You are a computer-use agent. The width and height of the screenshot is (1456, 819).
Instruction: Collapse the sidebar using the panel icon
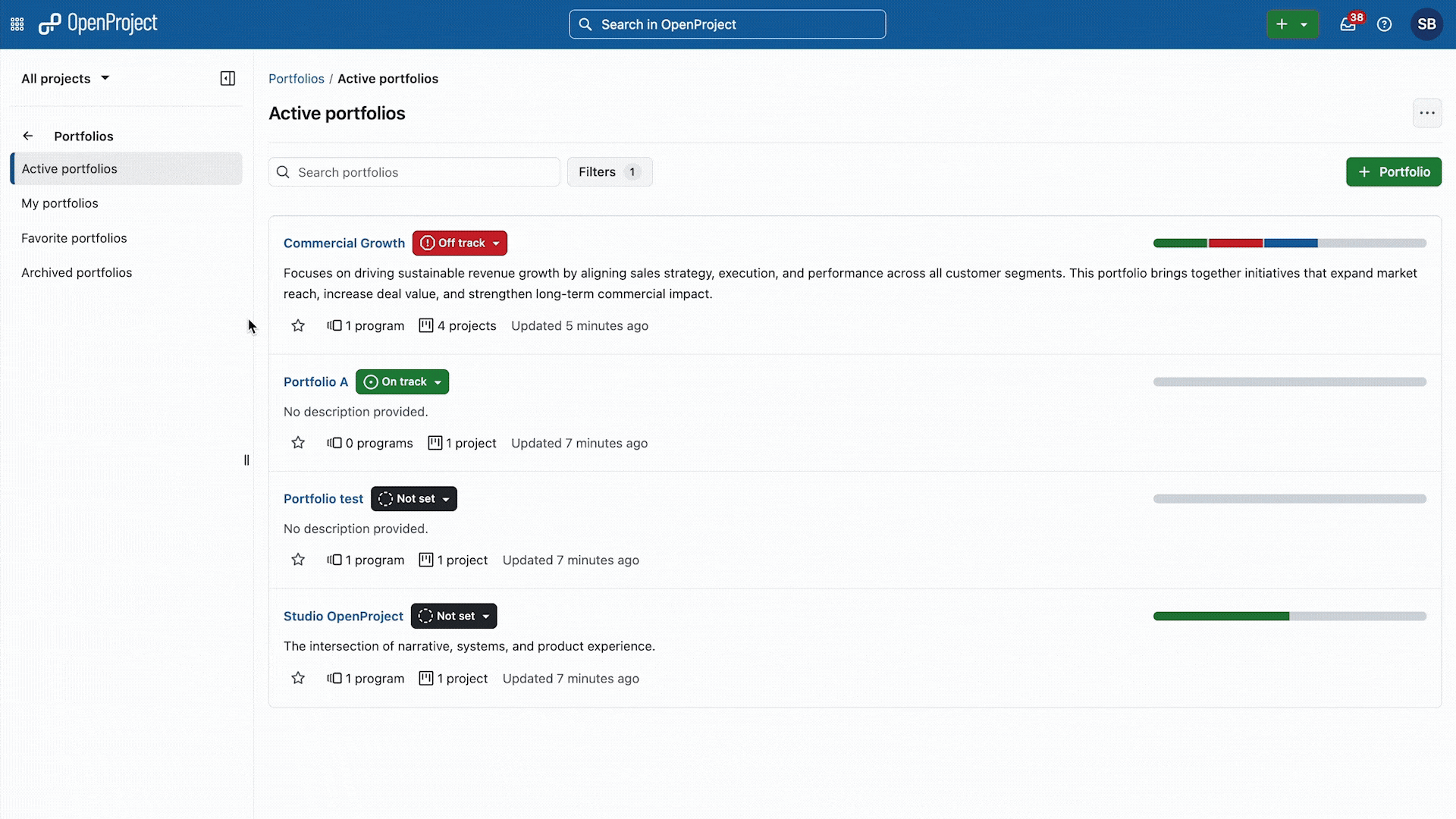coord(227,78)
